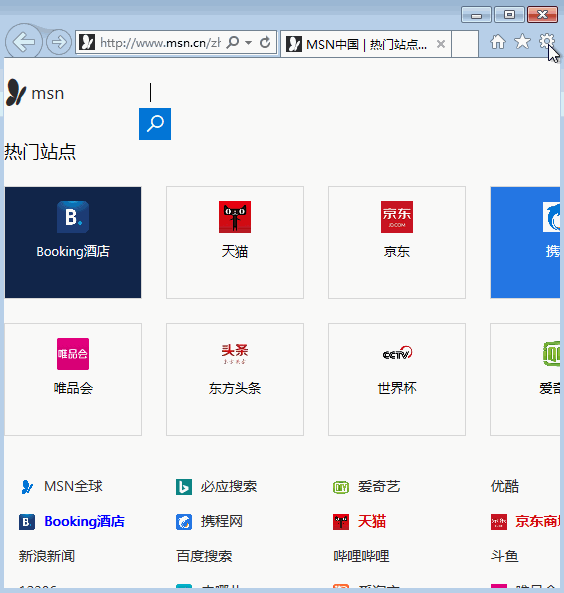564x593 pixels.
Task: Click the address bar URL text
Action: point(160,43)
